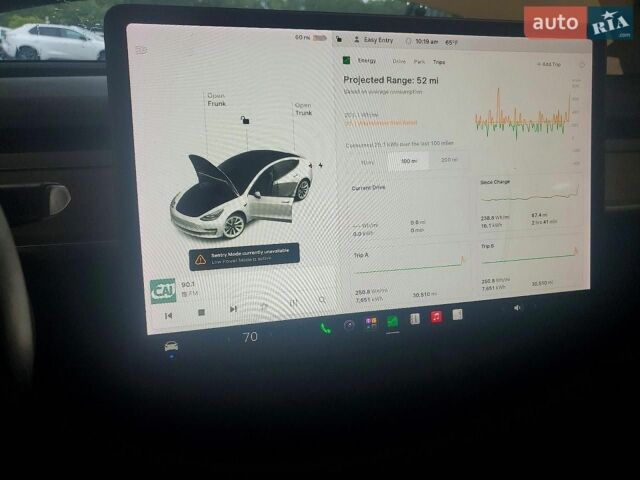Tap the CAI radio station artwork
The width and height of the screenshot is (640, 480).
[x=163, y=291]
